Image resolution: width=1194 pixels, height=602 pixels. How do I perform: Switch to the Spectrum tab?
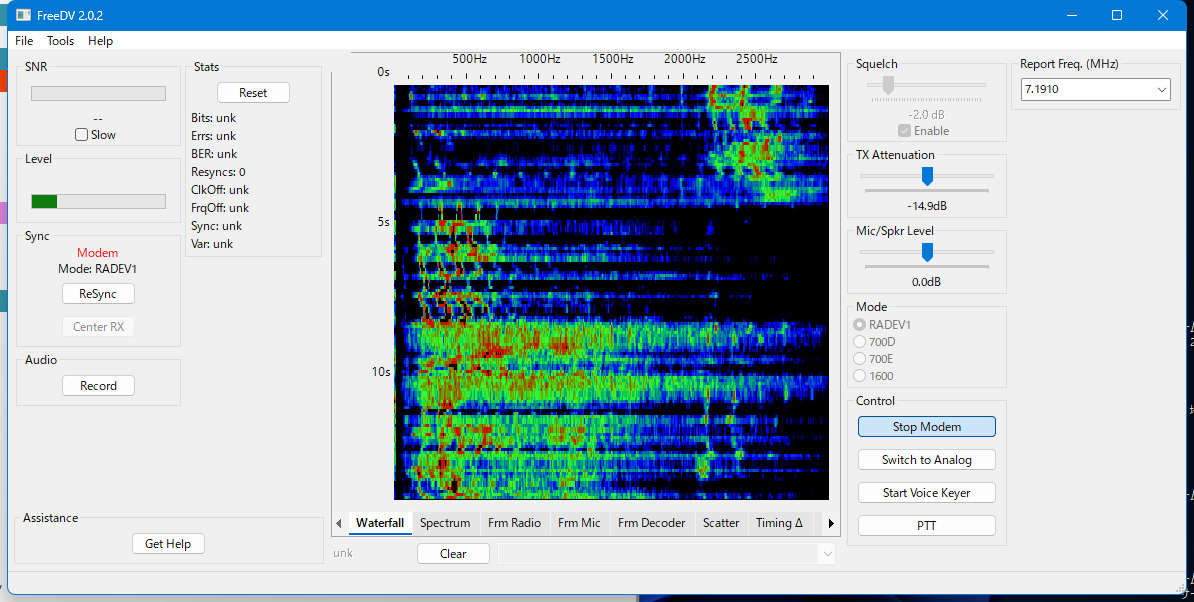(445, 523)
